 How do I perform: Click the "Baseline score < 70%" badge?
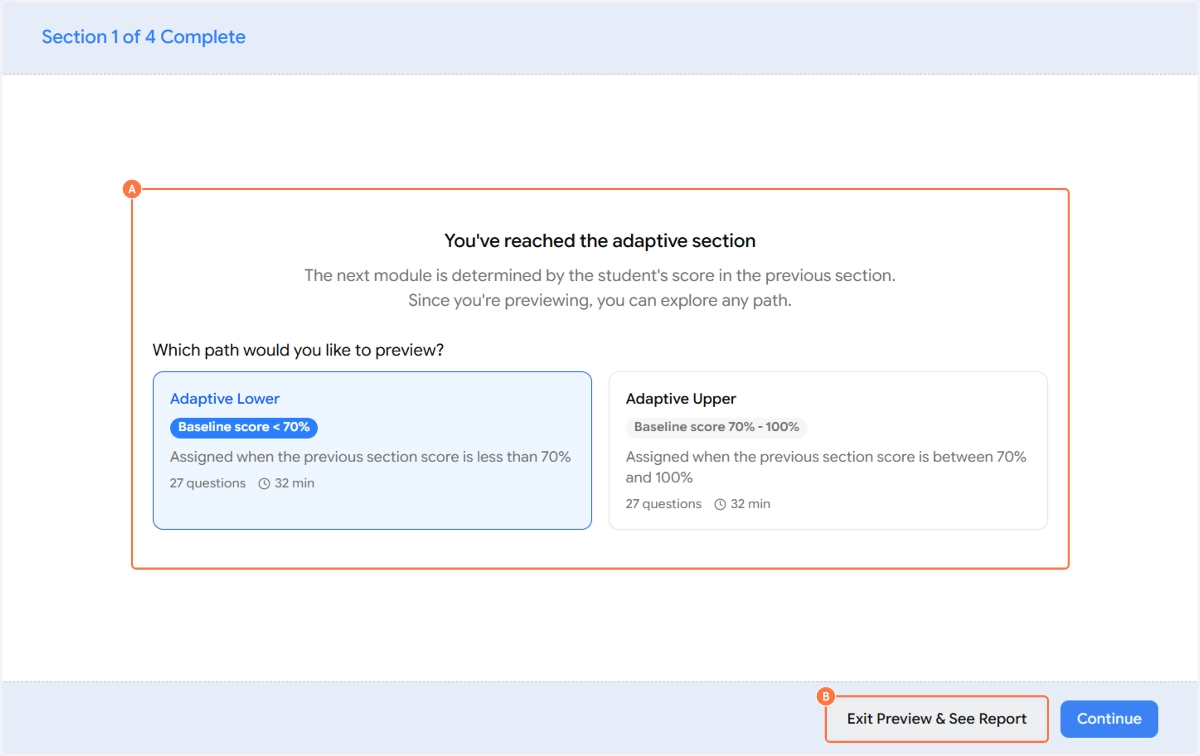tap(244, 427)
